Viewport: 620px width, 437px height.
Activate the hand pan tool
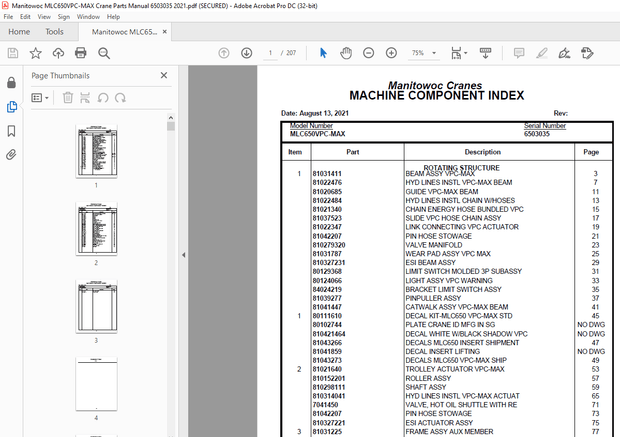[346, 53]
